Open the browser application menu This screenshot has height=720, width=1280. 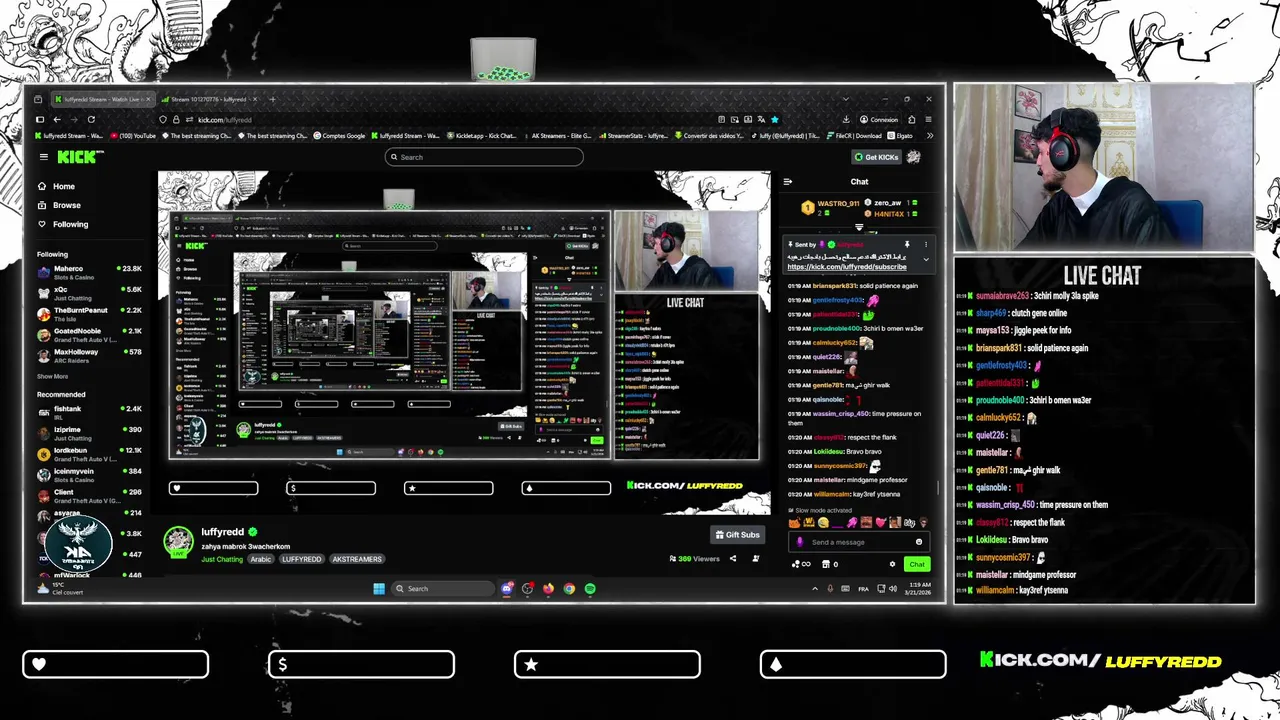point(929,120)
